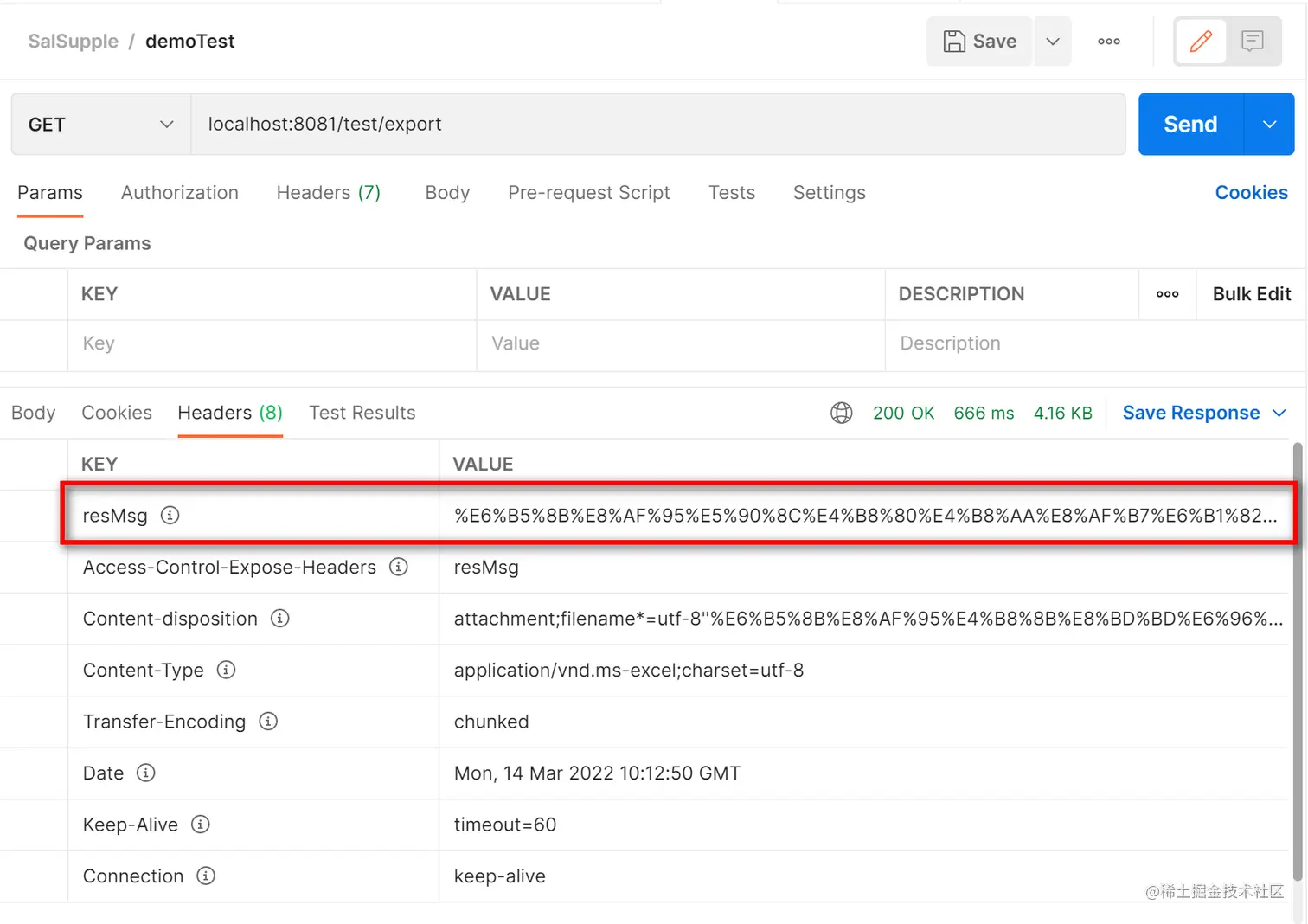Click the 4.16 KB response size
Screen dimensions: 1308x924
point(1063,414)
